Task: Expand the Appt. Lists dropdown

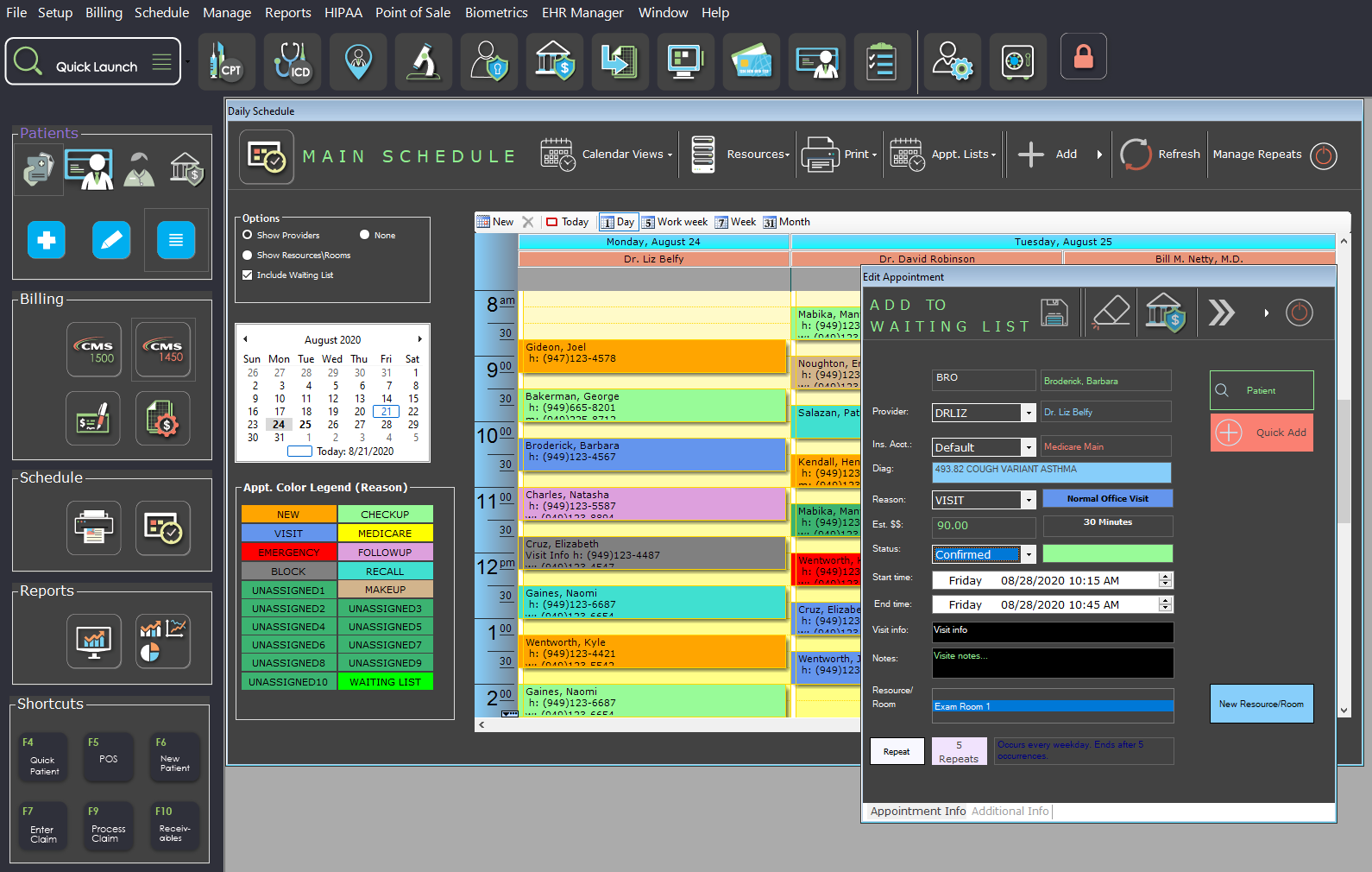Action: coord(943,155)
